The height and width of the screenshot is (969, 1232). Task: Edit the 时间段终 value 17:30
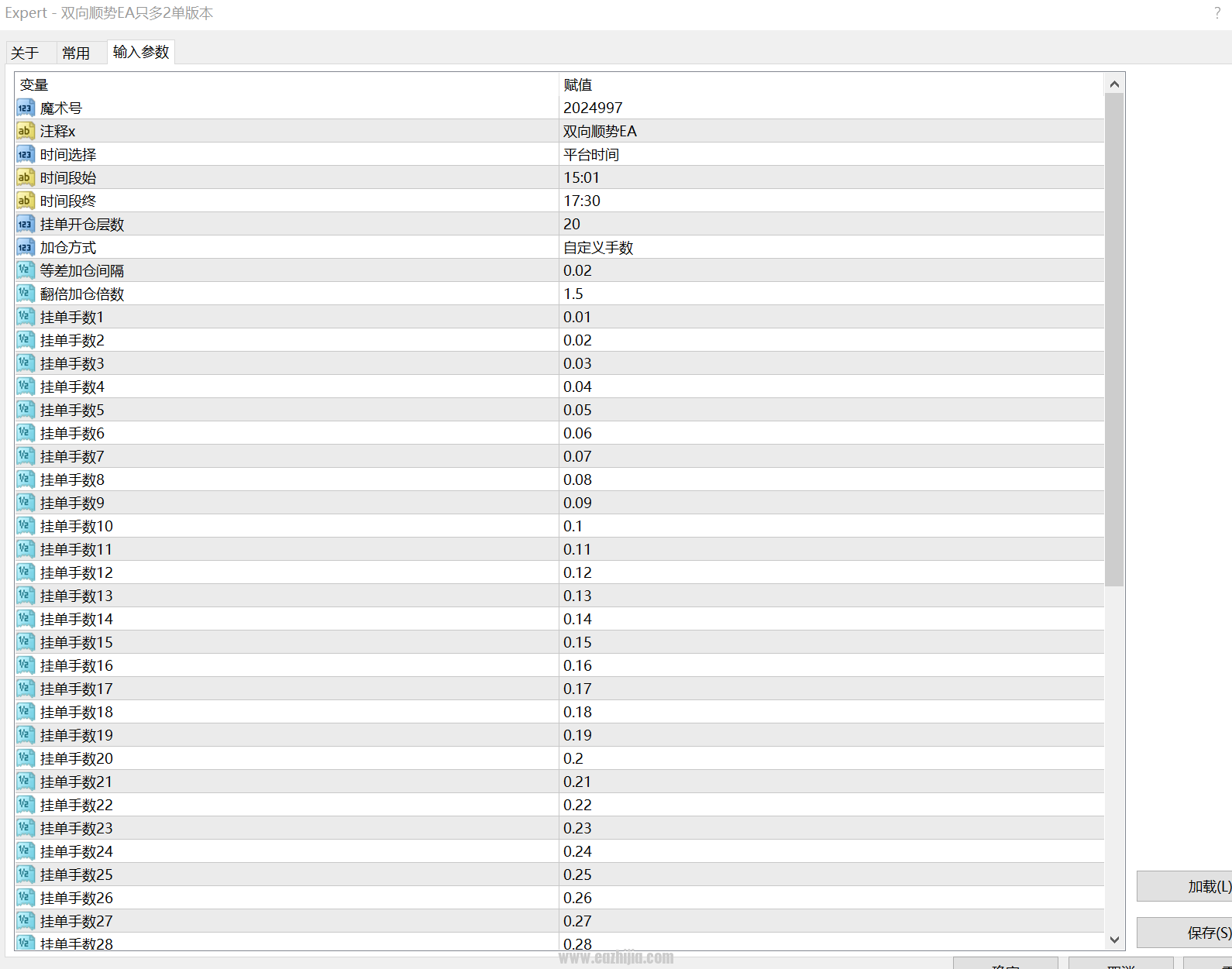831,201
